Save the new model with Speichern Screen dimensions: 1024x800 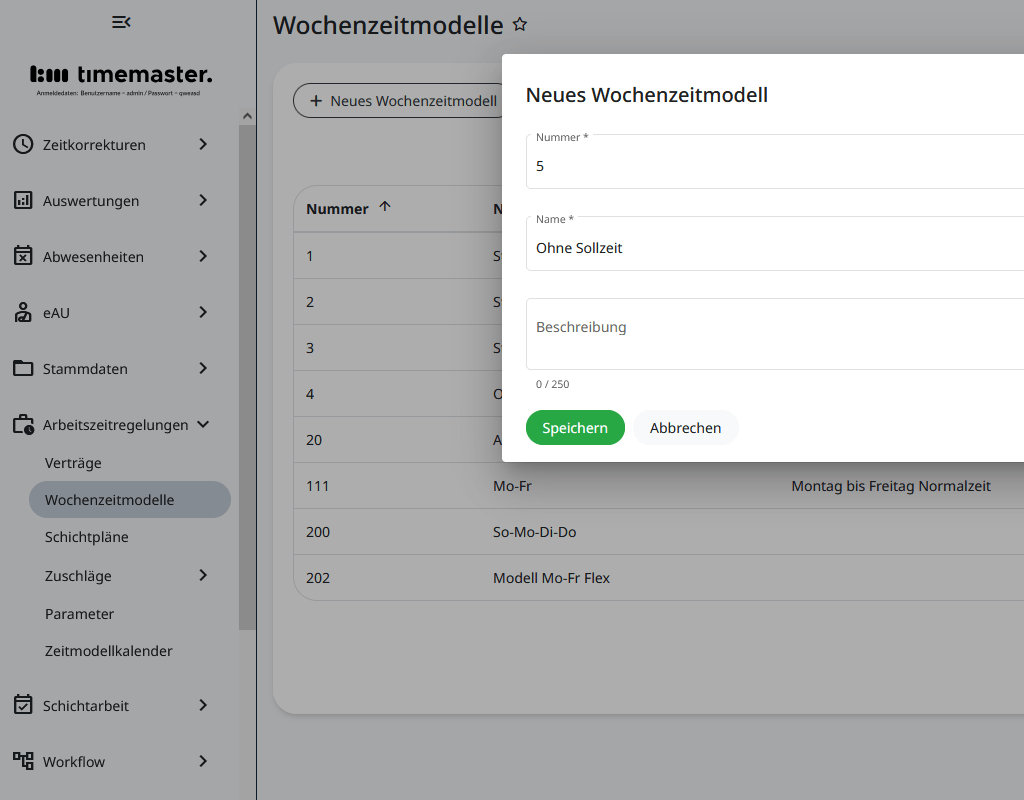pos(575,427)
